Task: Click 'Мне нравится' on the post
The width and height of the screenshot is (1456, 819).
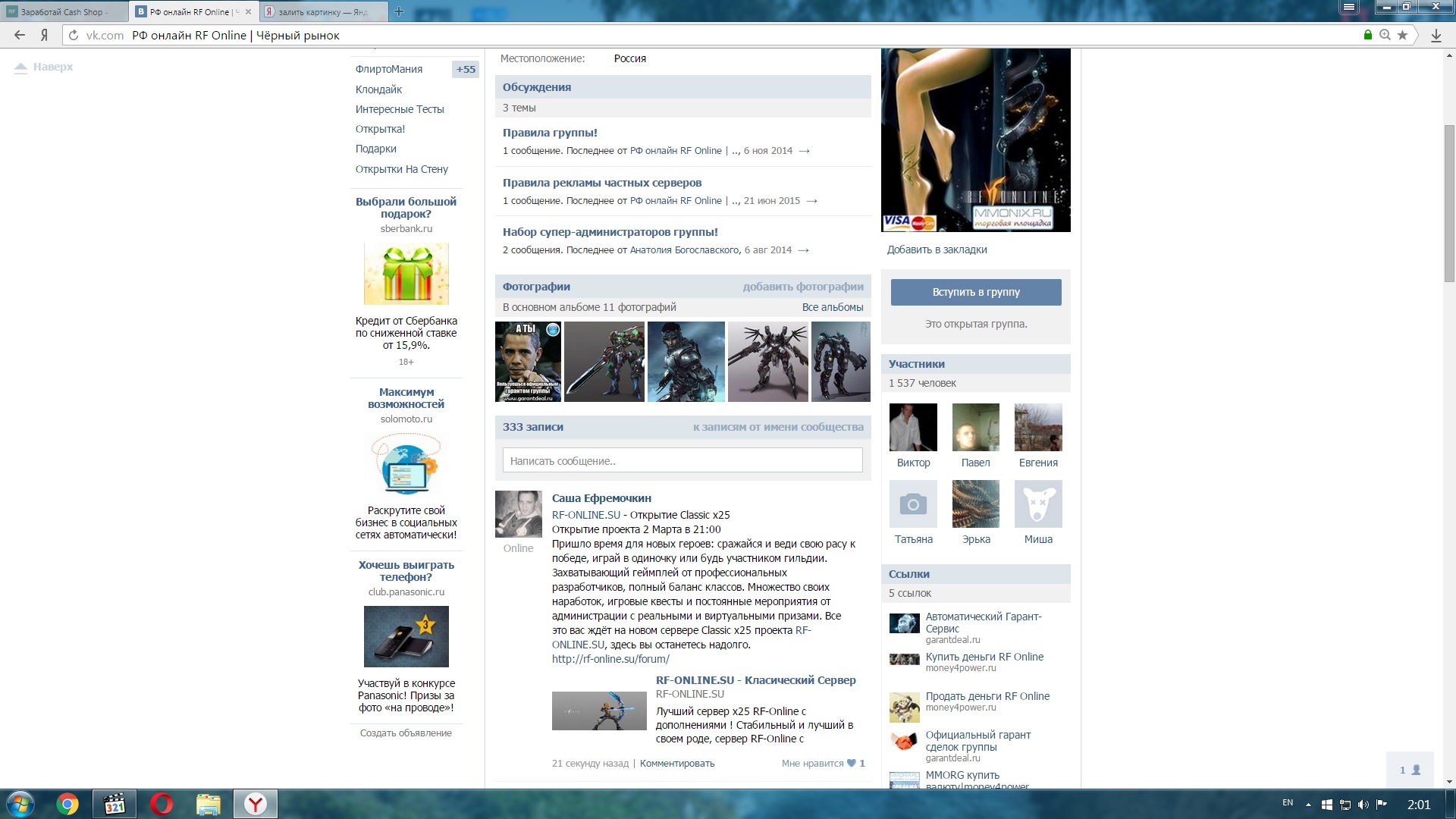Action: 812,764
